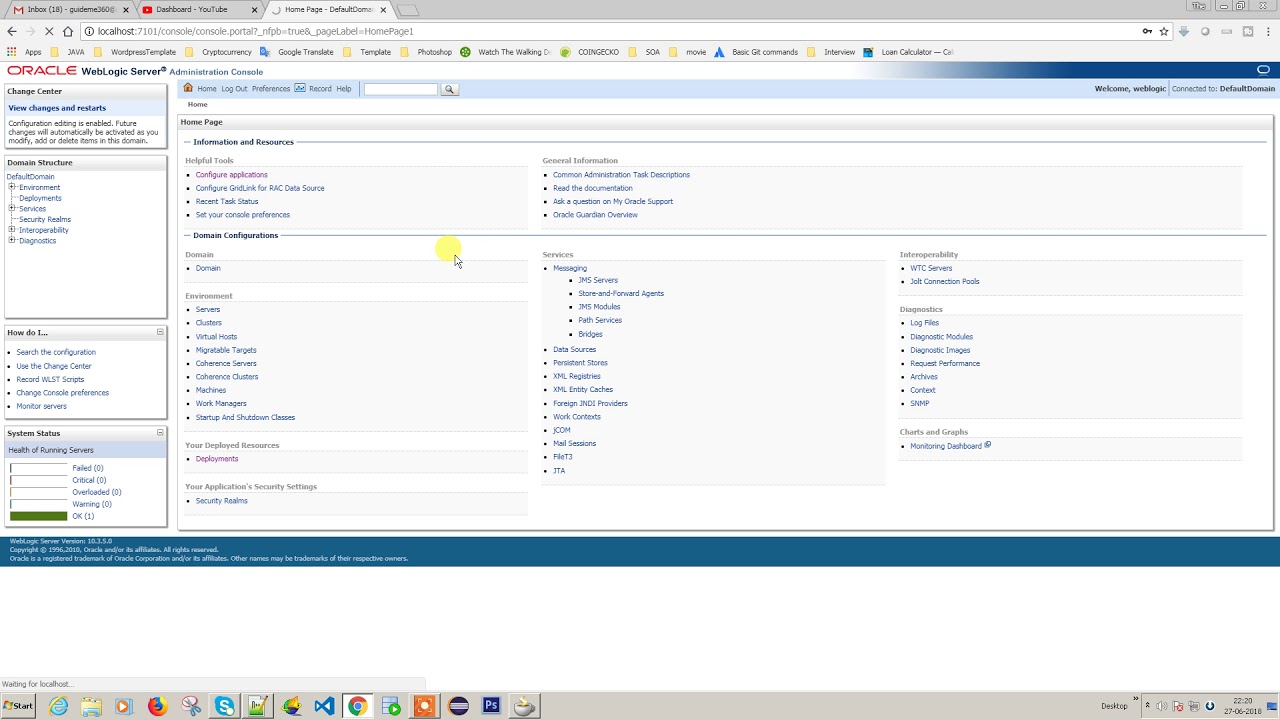This screenshot has width=1280, height=720.
Task: Click the browser home icon
Action: pyautogui.click(x=67, y=31)
